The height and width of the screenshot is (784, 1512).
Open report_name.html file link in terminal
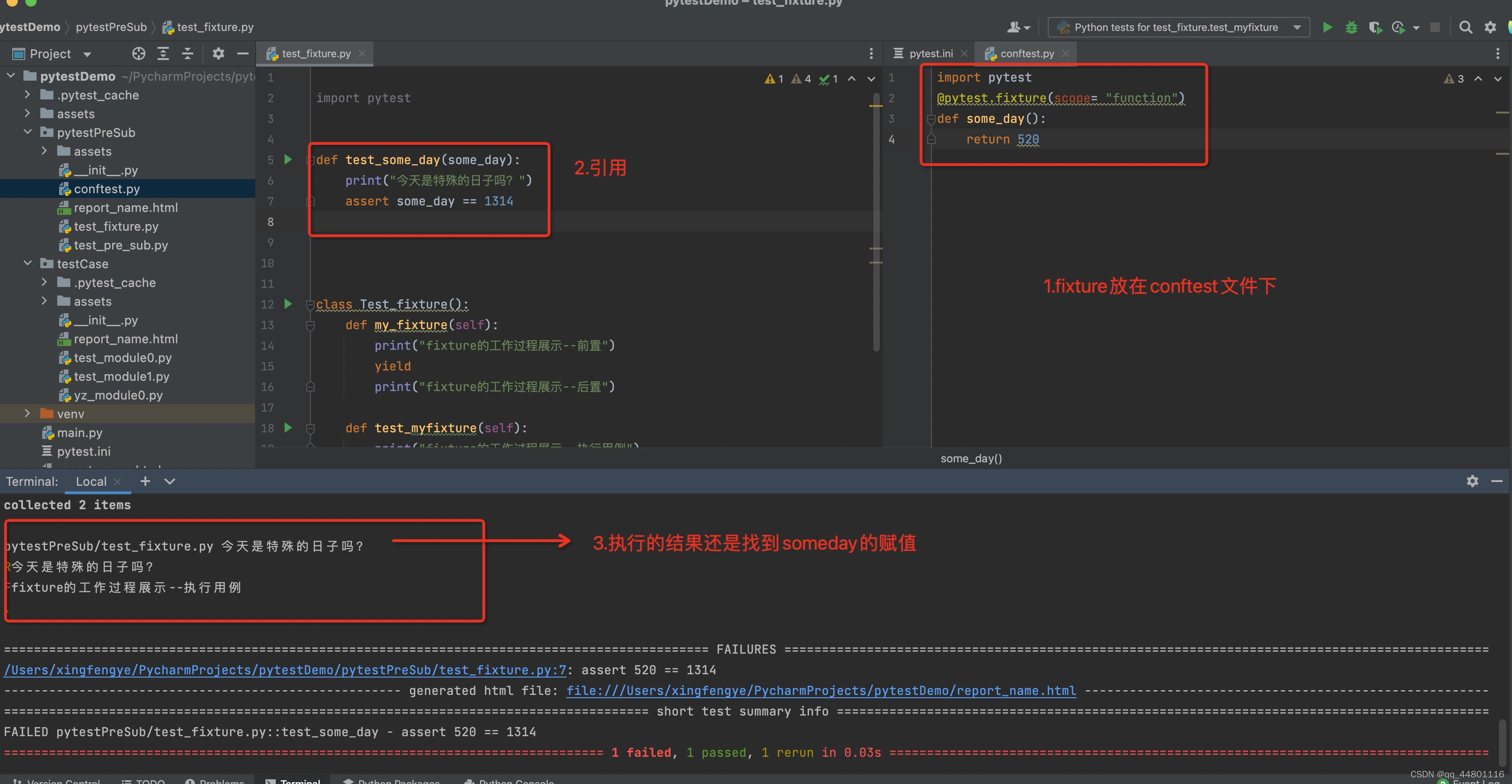click(x=821, y=691)
